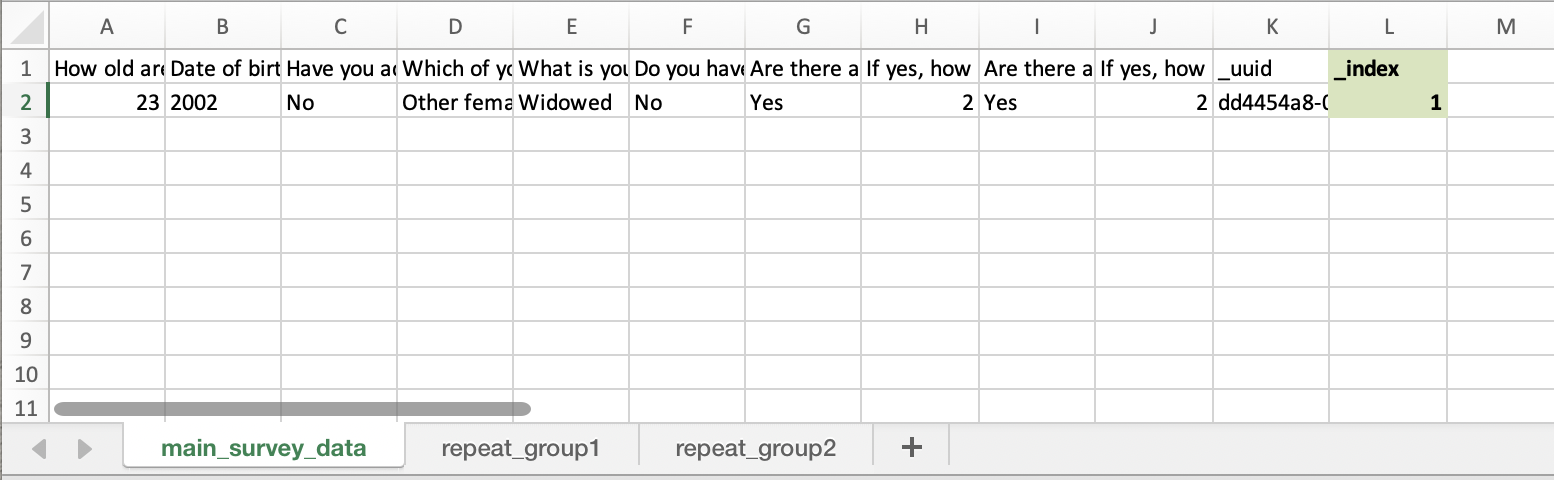Click the cell starting with dd4454a8
This screenshot has height=480, width=1554.
pos(1270,102)
